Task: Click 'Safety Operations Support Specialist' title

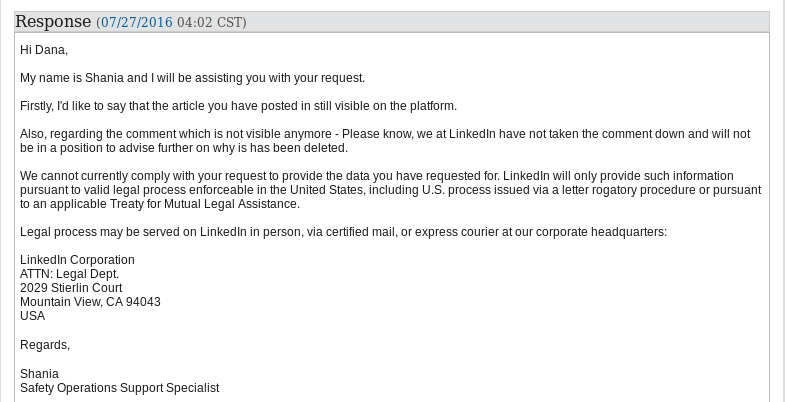Action: [120, 388]
